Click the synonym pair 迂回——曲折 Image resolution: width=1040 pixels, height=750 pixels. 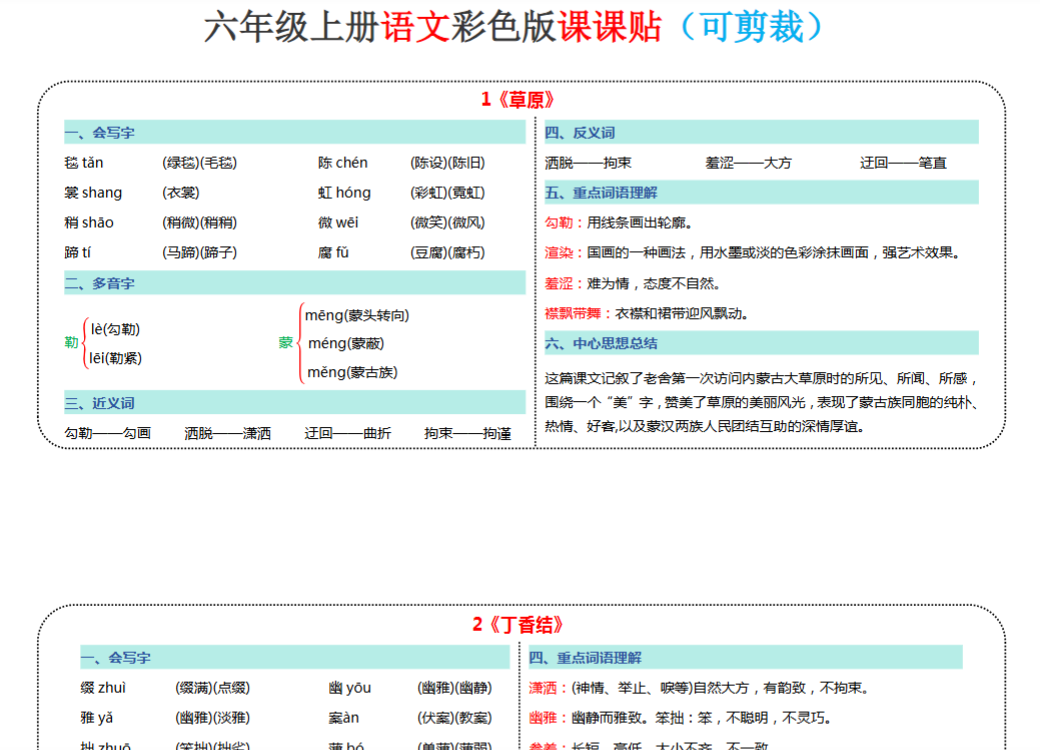[x=348, y=434]
